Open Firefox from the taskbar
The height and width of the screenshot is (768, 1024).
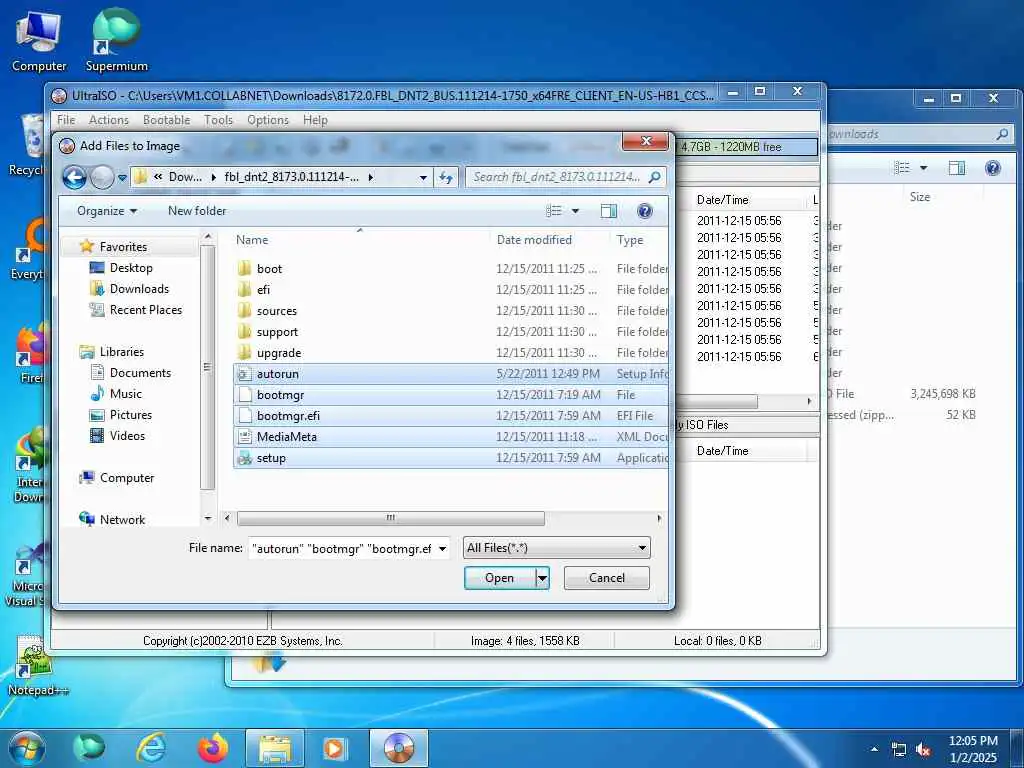[212, 748]
